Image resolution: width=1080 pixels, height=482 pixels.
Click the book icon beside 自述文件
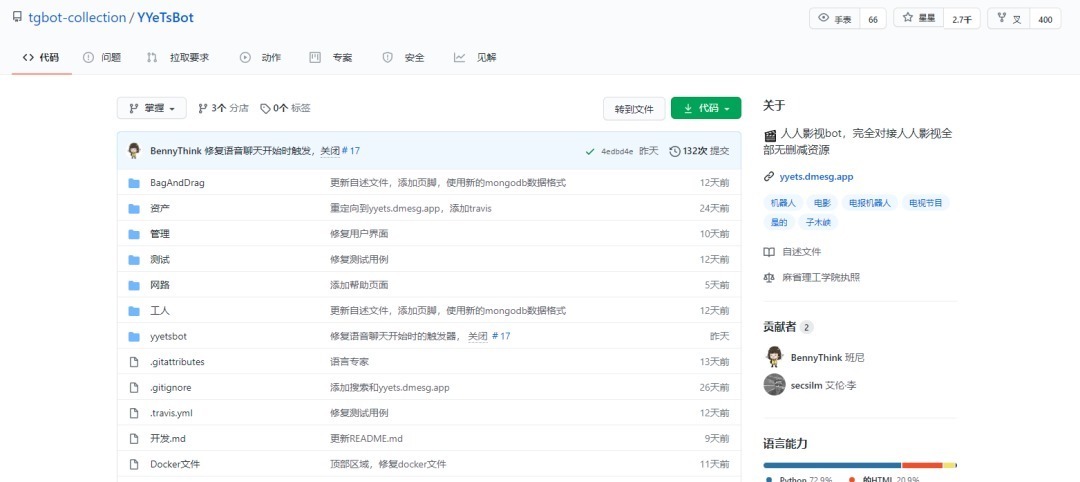point(769,252)
